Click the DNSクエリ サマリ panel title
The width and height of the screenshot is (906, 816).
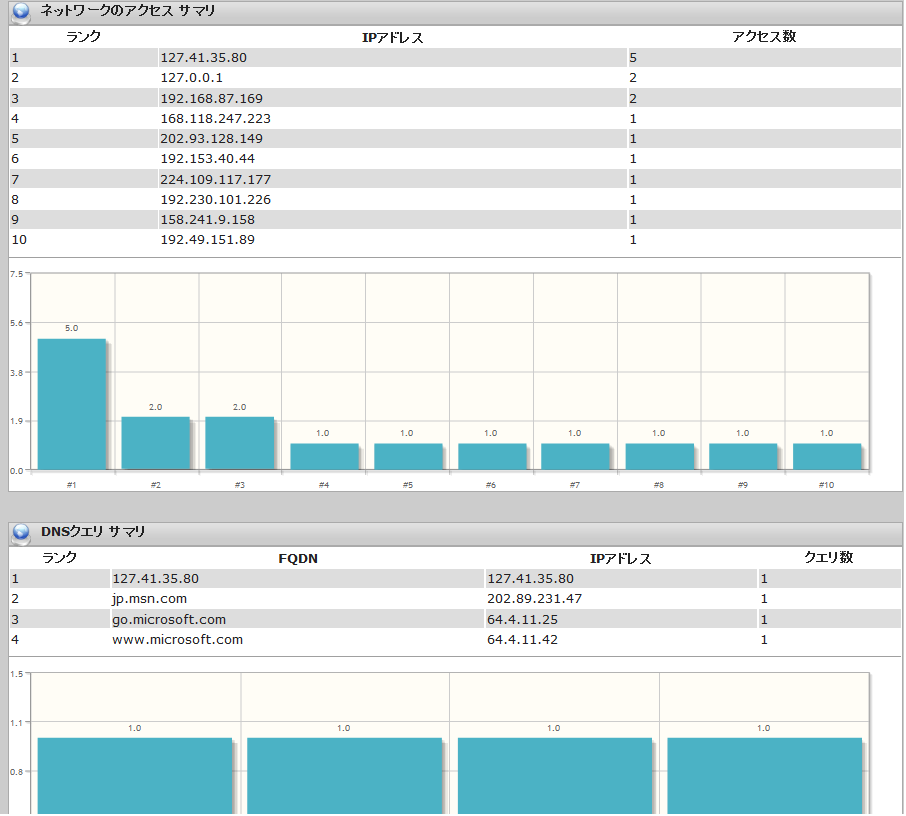click(x=92, y=532)
